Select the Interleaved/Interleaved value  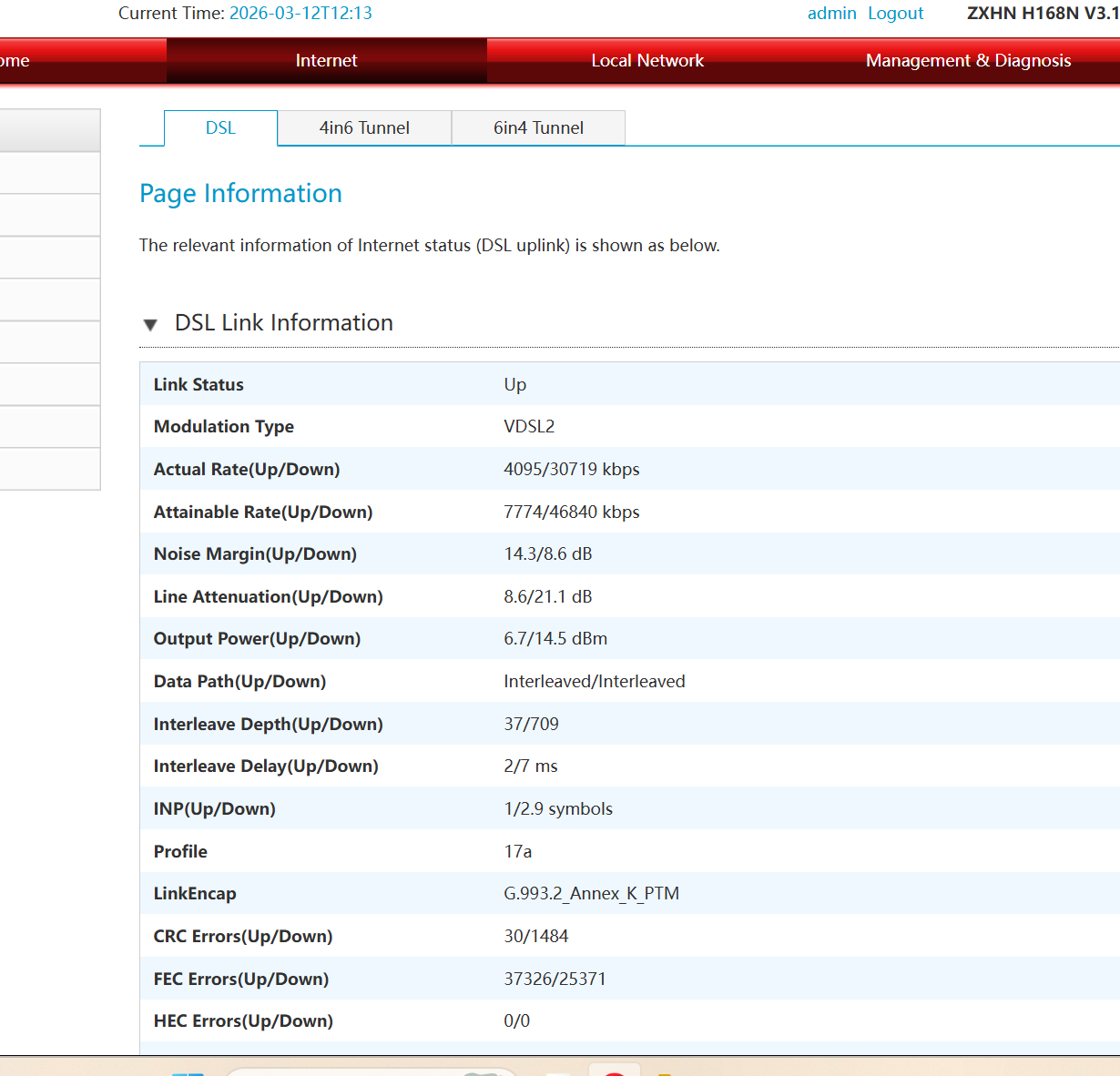595,681
